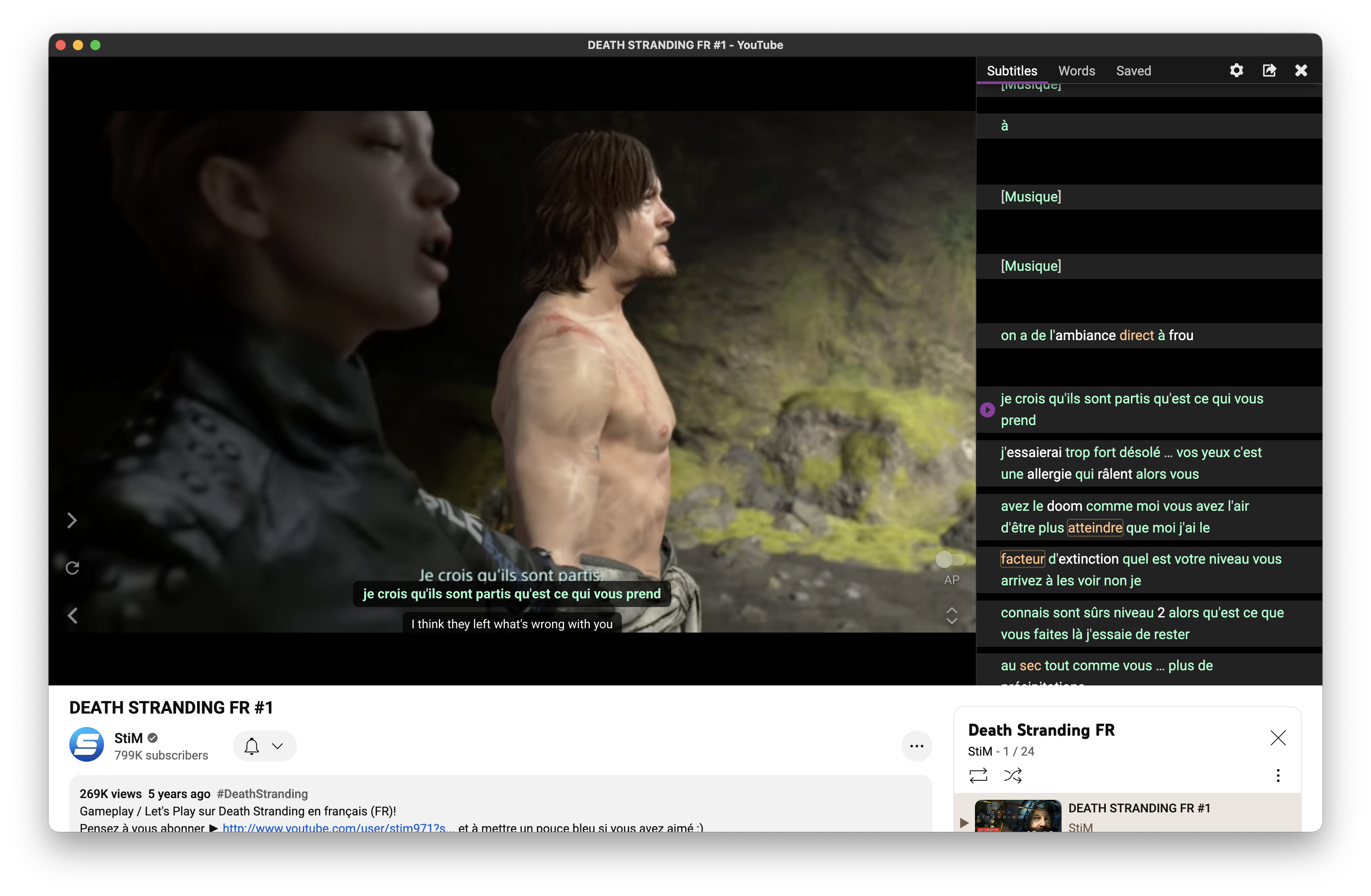The height and width of the screenshot is (896, 1371).
Task: Select subtitle line starting 'avez le doom comme moi'
Action: click(x=1149, y=516)
